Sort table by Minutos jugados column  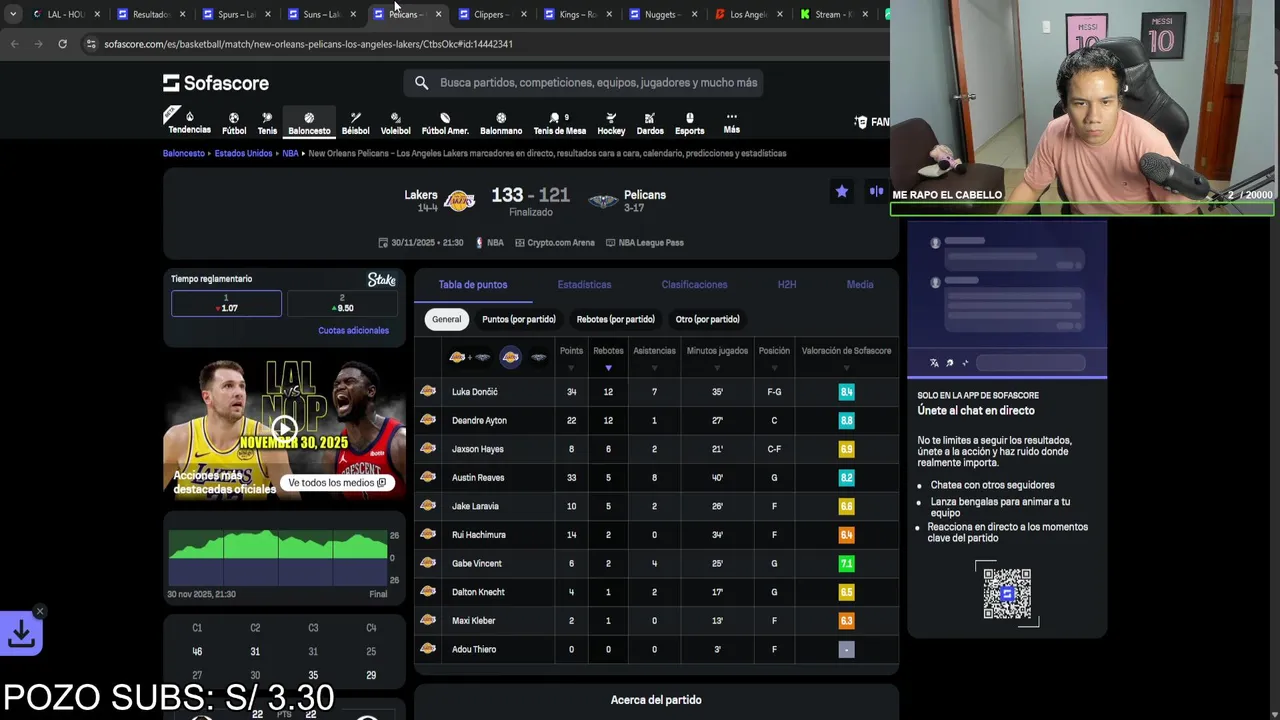[x=717, y=357]
